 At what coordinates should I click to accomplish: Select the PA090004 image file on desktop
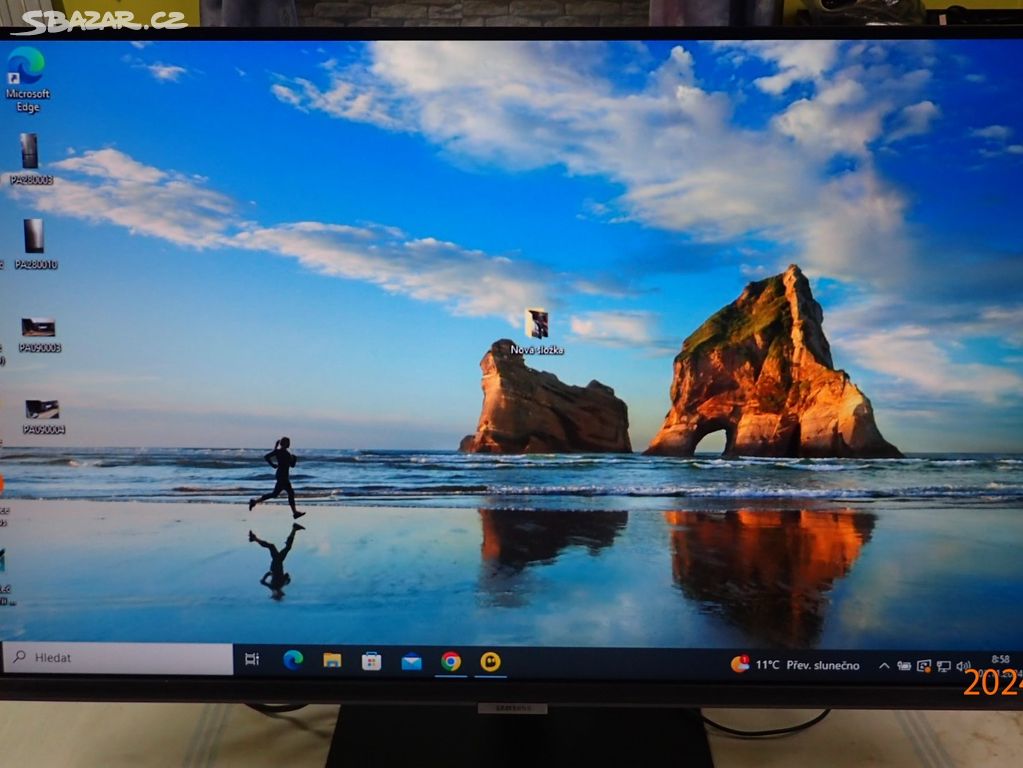42,418
